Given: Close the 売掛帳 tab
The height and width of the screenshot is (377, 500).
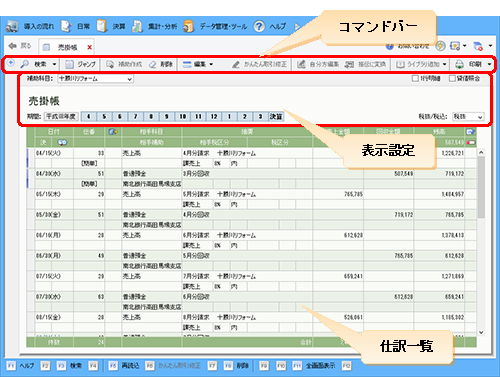Looking at the screenshot, I should [x=89, y=47].
